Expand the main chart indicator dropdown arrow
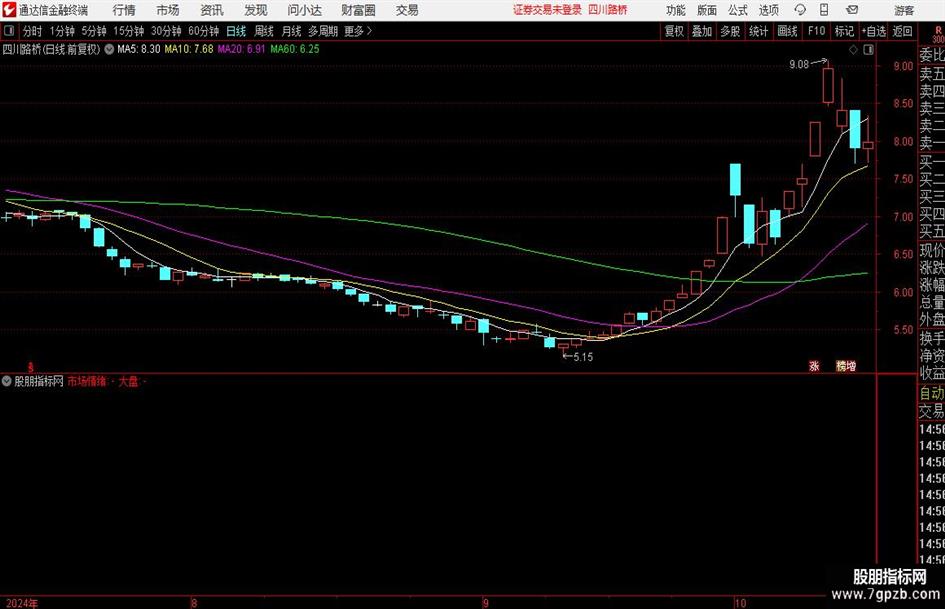 [109, 49]
